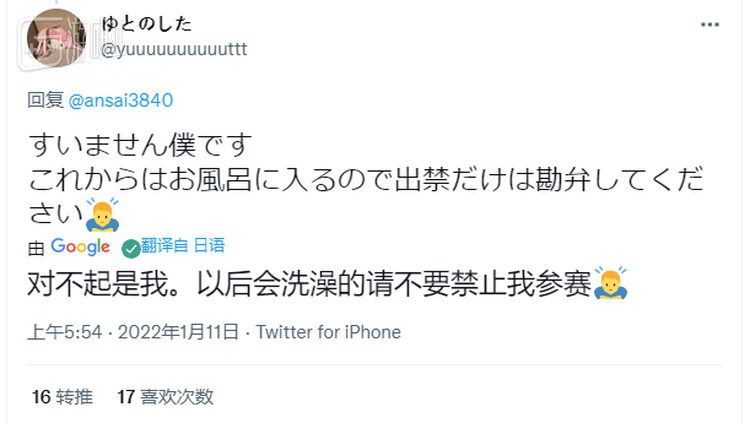Open the @ansai3840 mention link

tap(121, 100)
